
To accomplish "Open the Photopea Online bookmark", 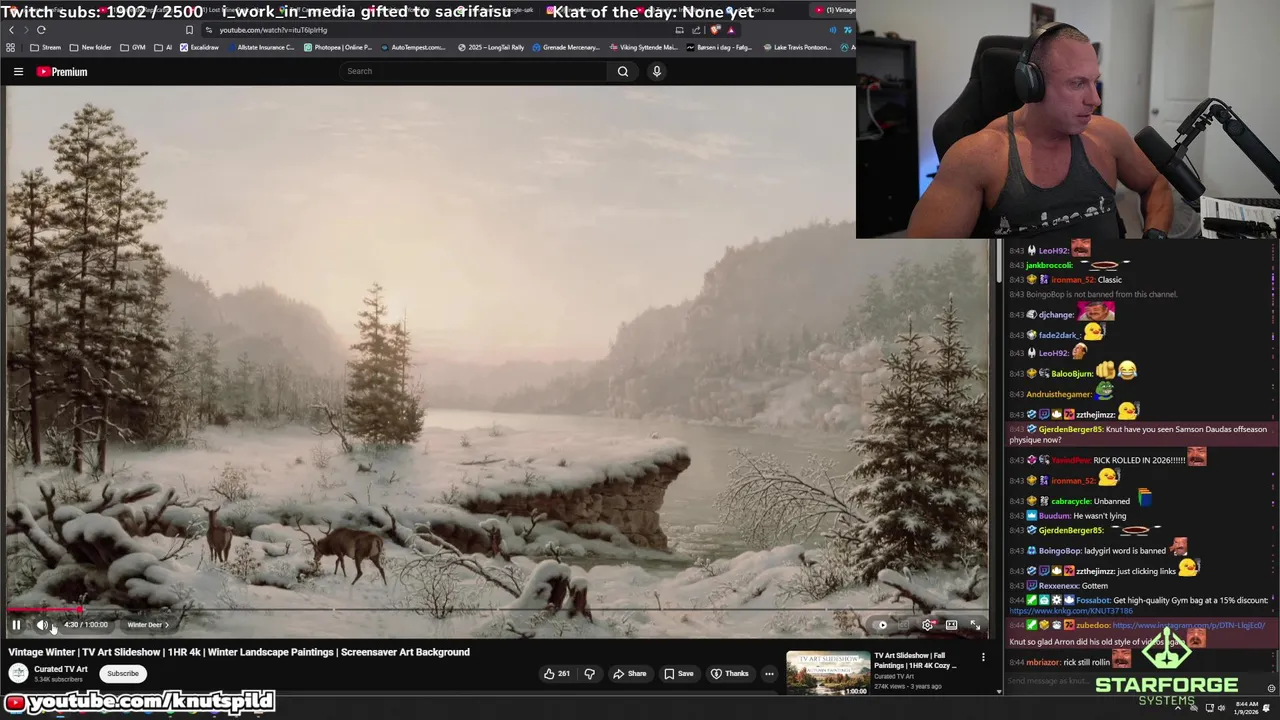I will (x=338, y=47).
